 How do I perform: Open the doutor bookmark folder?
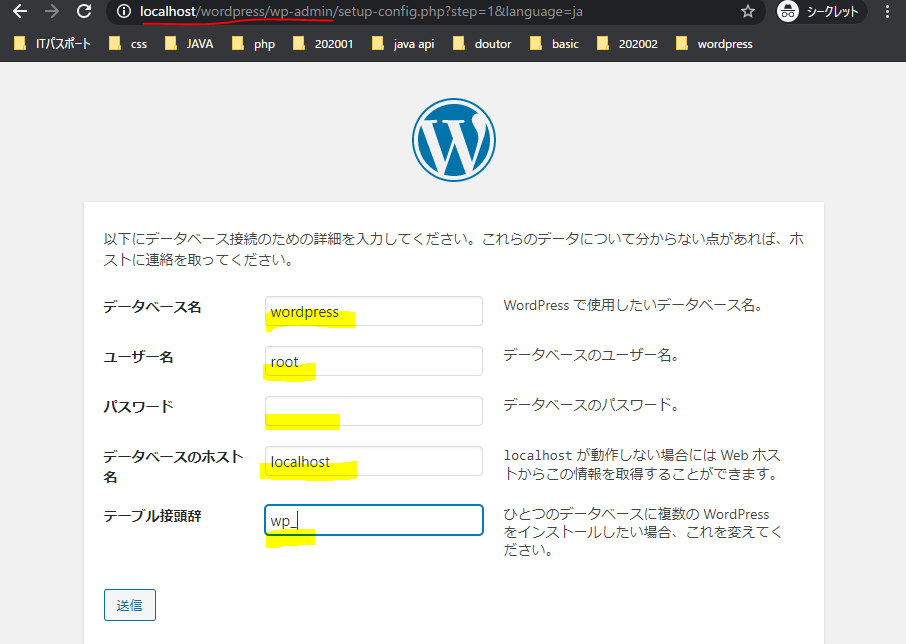click(x=482, y=44)
